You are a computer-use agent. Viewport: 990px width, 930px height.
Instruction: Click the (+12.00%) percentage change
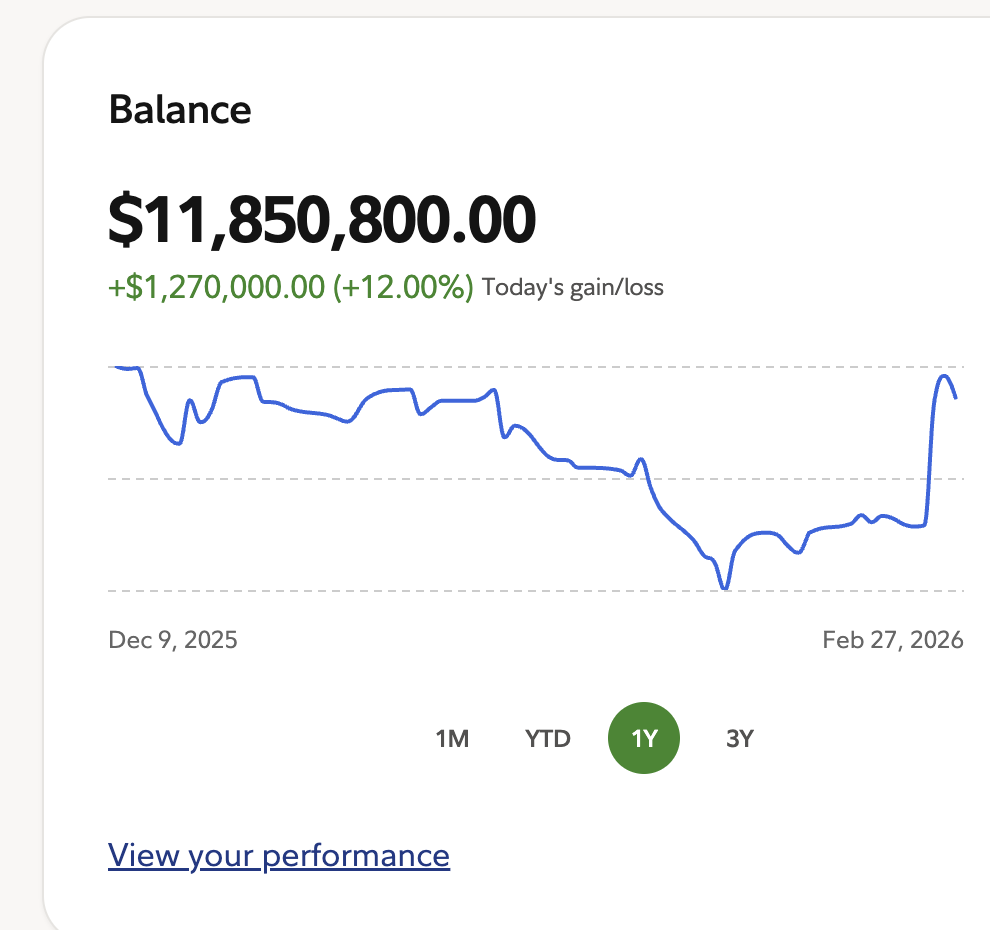[x=403, y=288]
